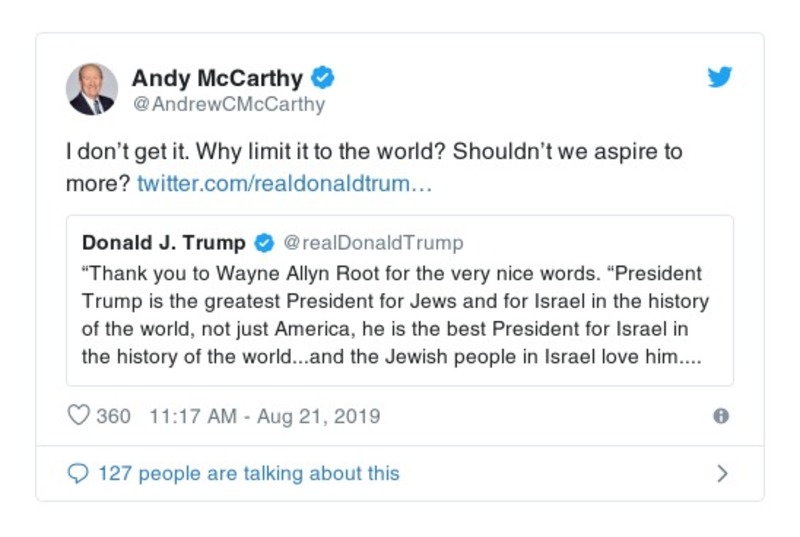The height and width of the screenshot is (537, 800).
Task: Click Andy McCarthy's verified badge
Action: pyautogui.click(x=323, y=77)
